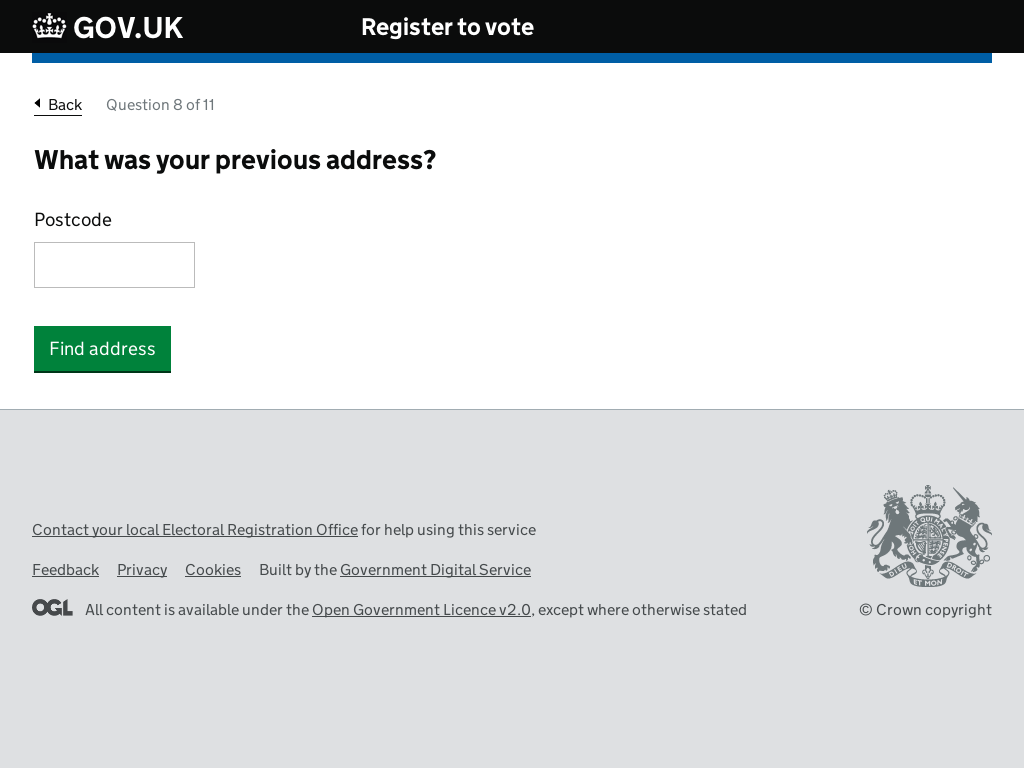
Task: Click the OGL licence logo
Action: [x=52, y=608]
